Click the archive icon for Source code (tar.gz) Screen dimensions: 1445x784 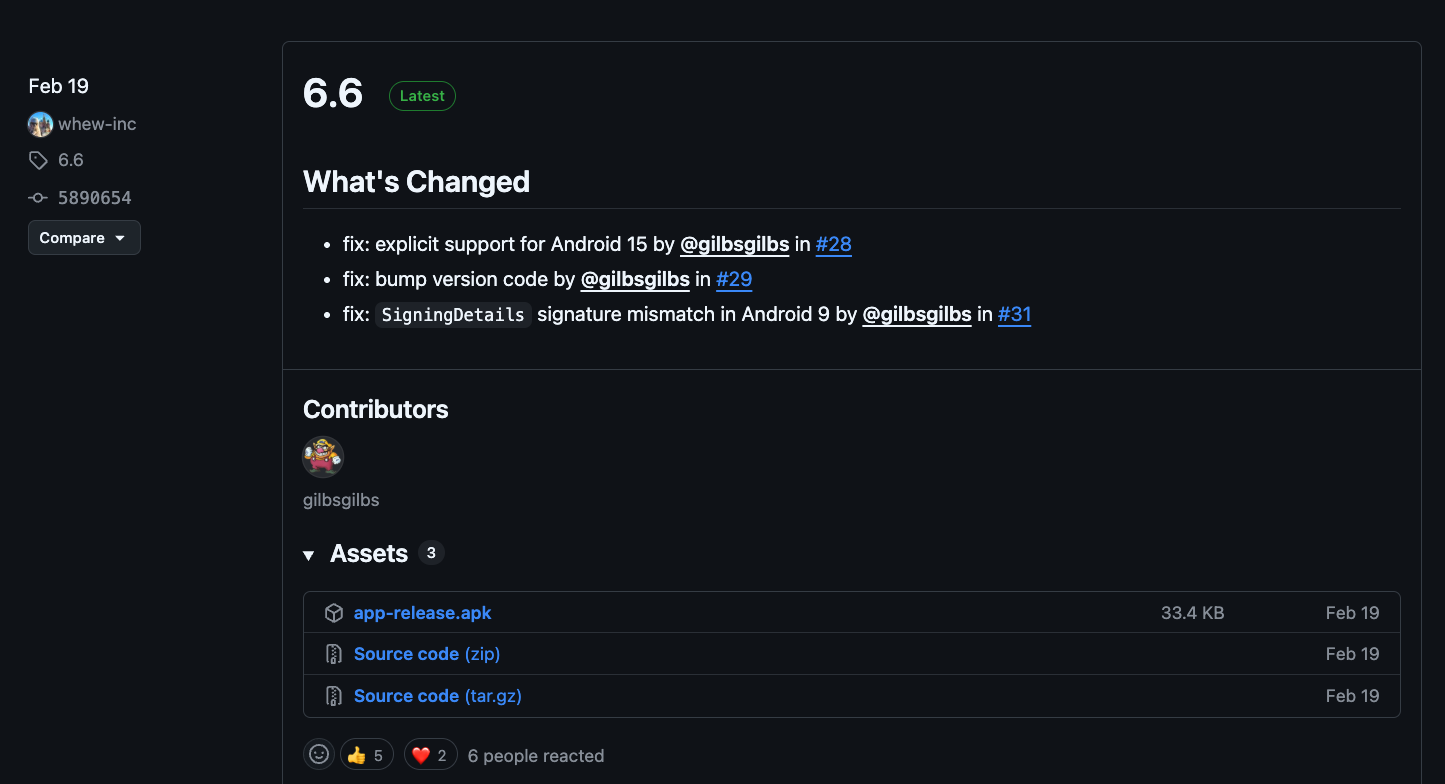point(334,696)
